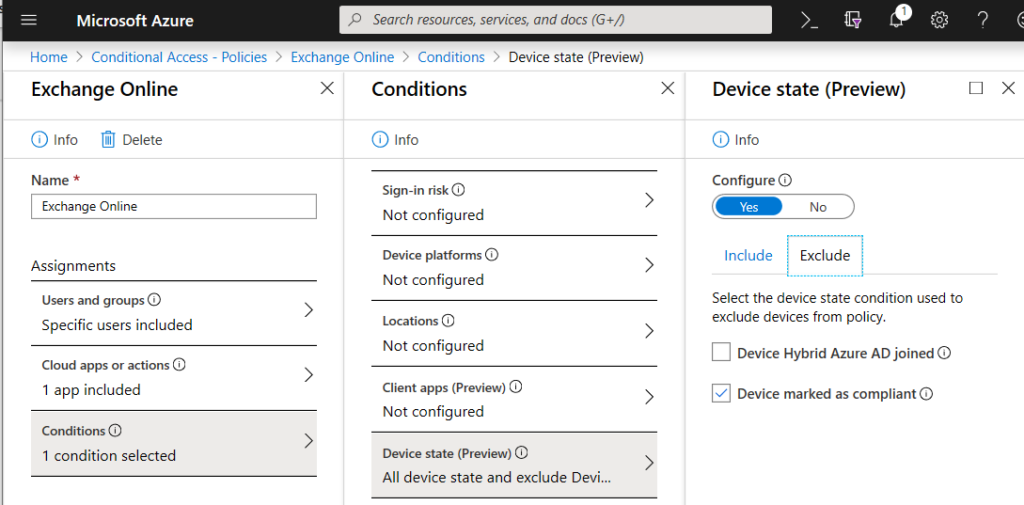The height and width of the screenshot is (505, 1024).
Task: Click 'All device state and exclude Devi...' text
Action: click(x=497, y=477)
